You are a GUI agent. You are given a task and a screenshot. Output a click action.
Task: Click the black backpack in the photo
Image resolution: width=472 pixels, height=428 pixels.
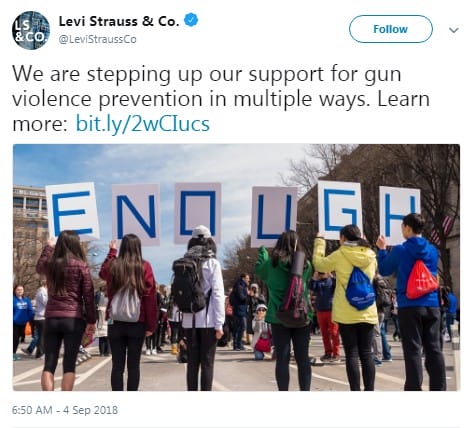pyautogui.click(x=190, y=284)
